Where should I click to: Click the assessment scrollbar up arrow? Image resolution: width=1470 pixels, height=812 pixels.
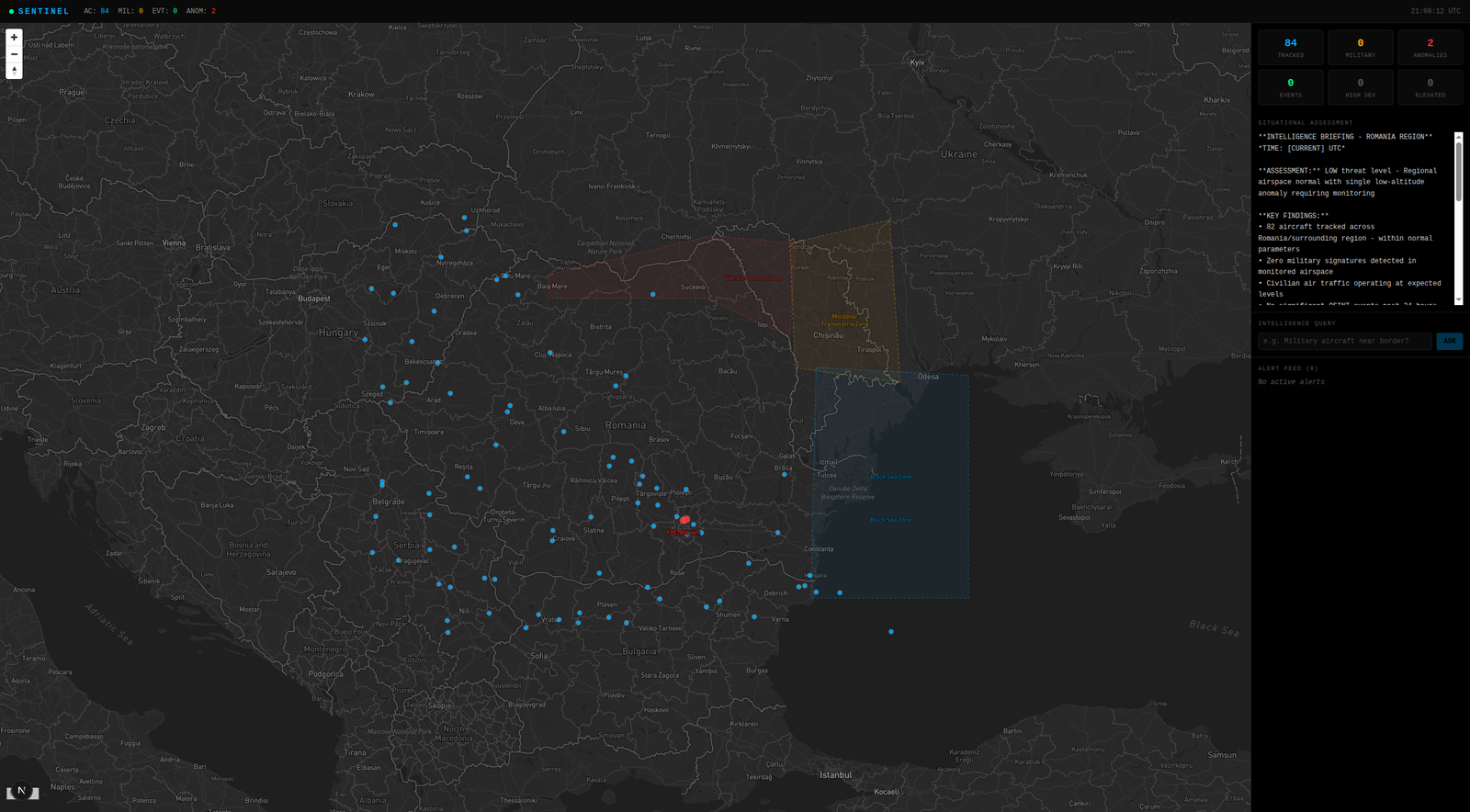point(1458,136)
